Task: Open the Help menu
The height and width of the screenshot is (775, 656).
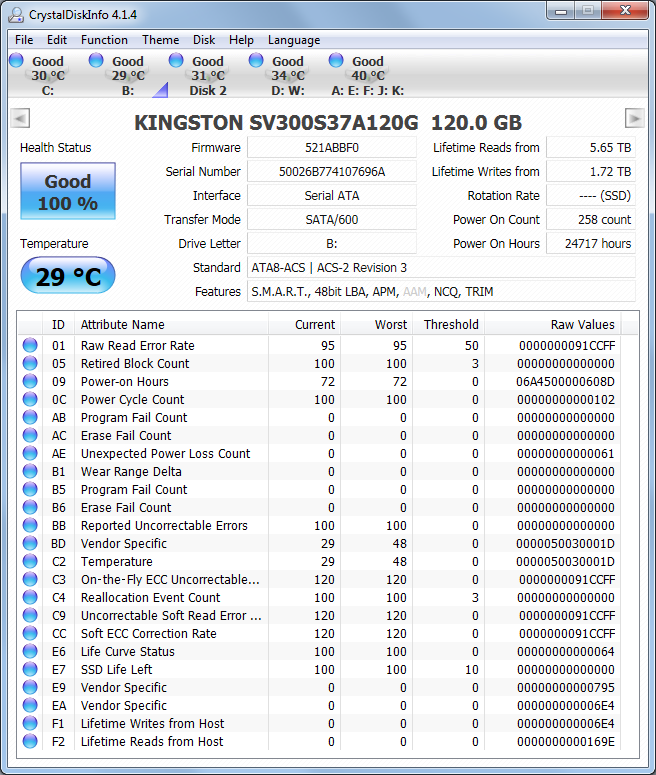Action: coord(241,40)
